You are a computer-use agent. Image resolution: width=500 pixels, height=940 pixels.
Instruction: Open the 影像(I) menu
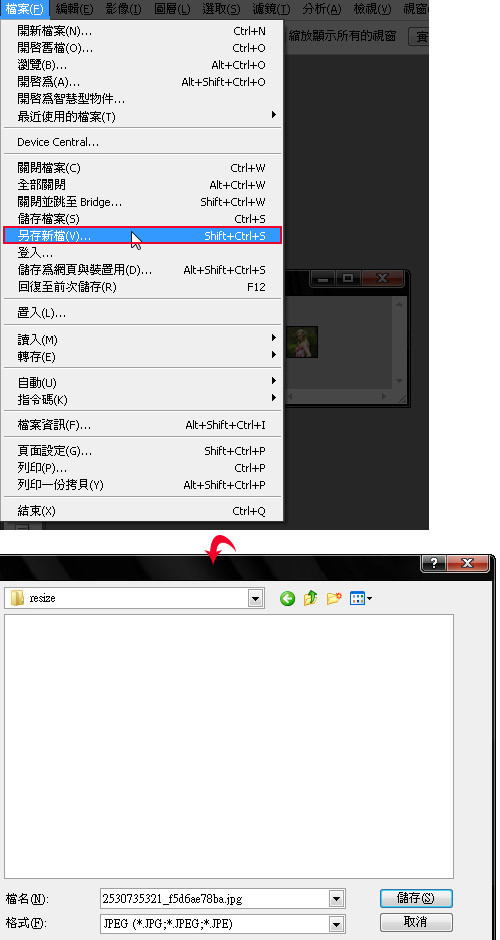click(x=124, y=9)
